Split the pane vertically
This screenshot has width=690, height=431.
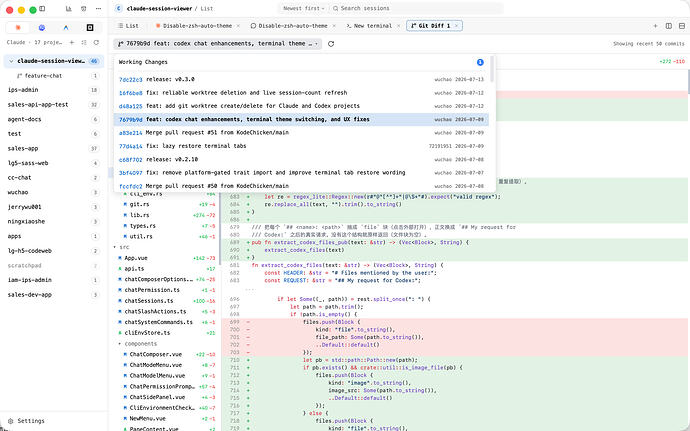click(x=669, y=26)
